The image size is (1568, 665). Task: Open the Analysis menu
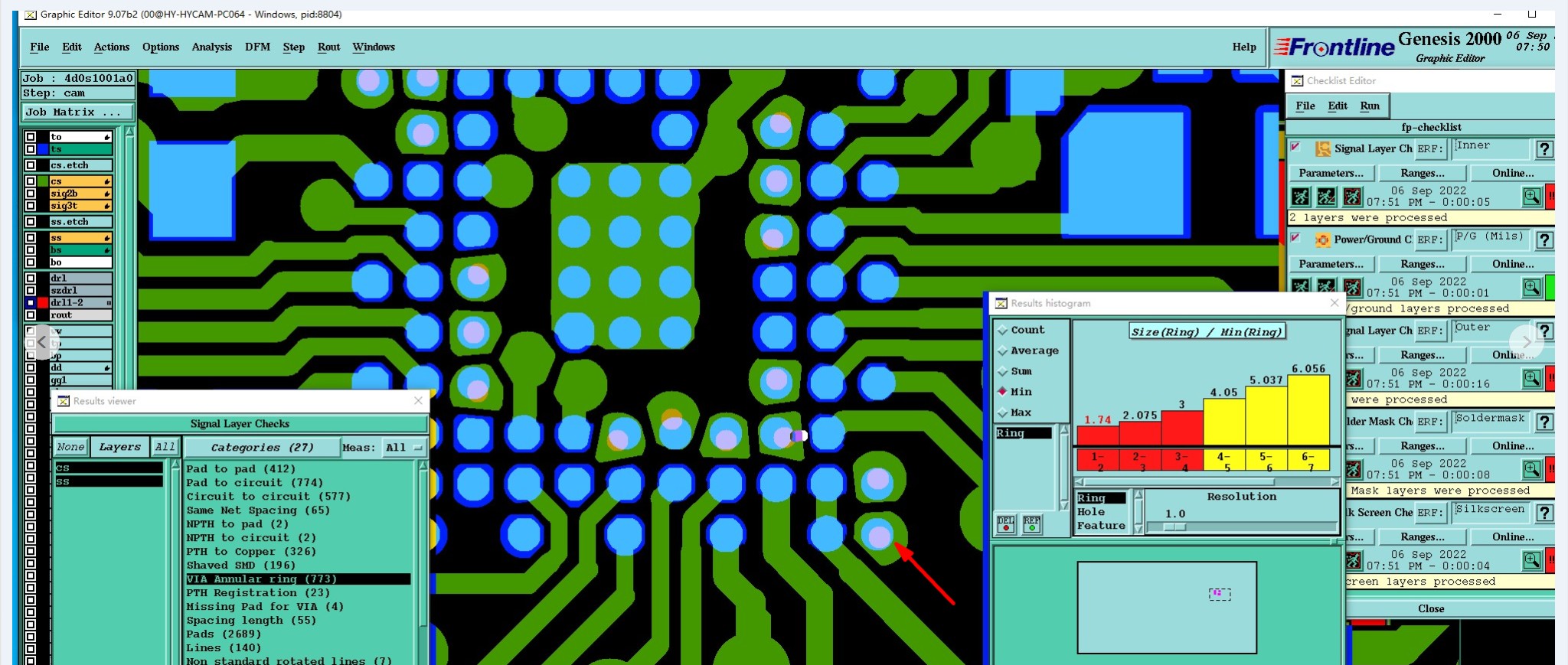212,47
